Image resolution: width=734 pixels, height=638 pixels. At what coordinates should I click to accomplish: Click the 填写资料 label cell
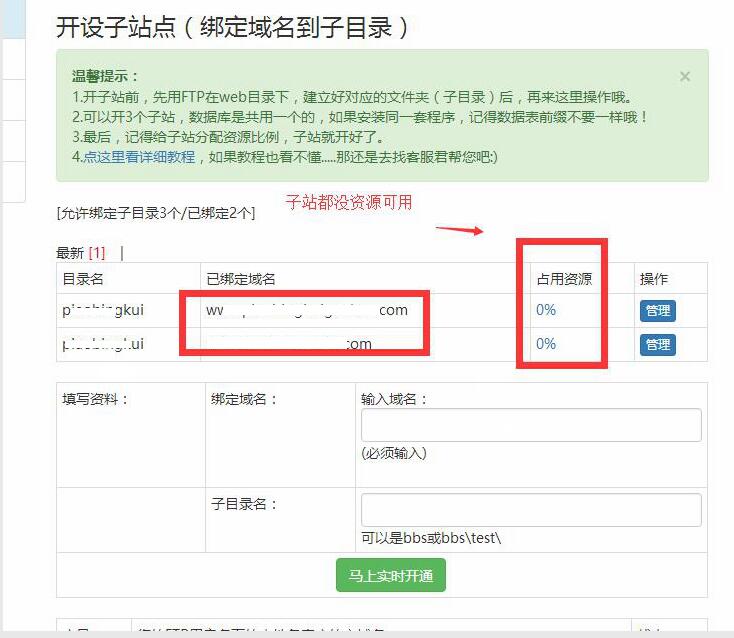pos(95,399)
